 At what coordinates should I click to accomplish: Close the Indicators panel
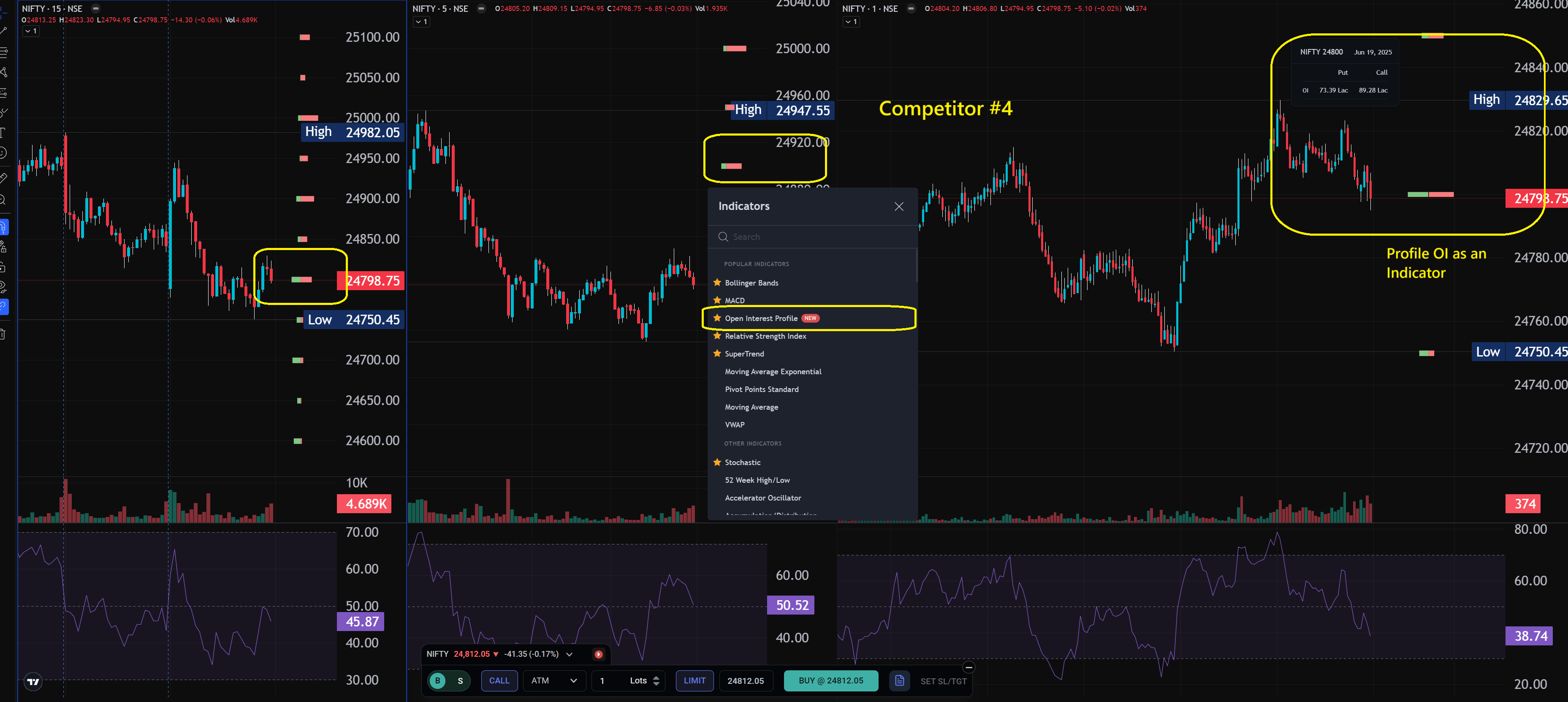(898, 207)
